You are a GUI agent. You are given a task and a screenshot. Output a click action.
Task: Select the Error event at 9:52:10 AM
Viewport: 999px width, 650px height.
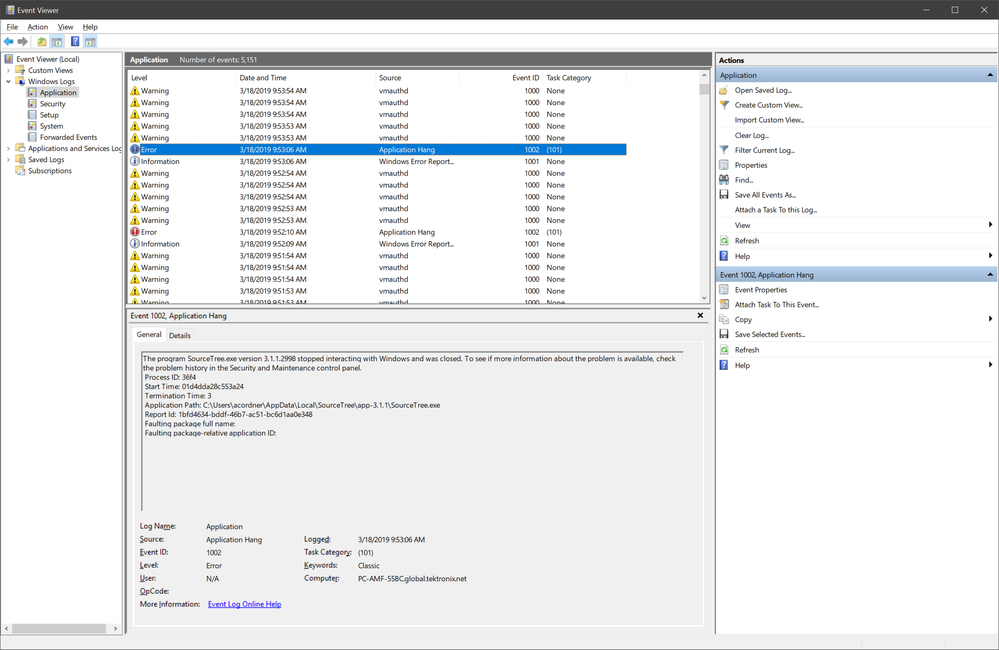(x=377, y=232)
